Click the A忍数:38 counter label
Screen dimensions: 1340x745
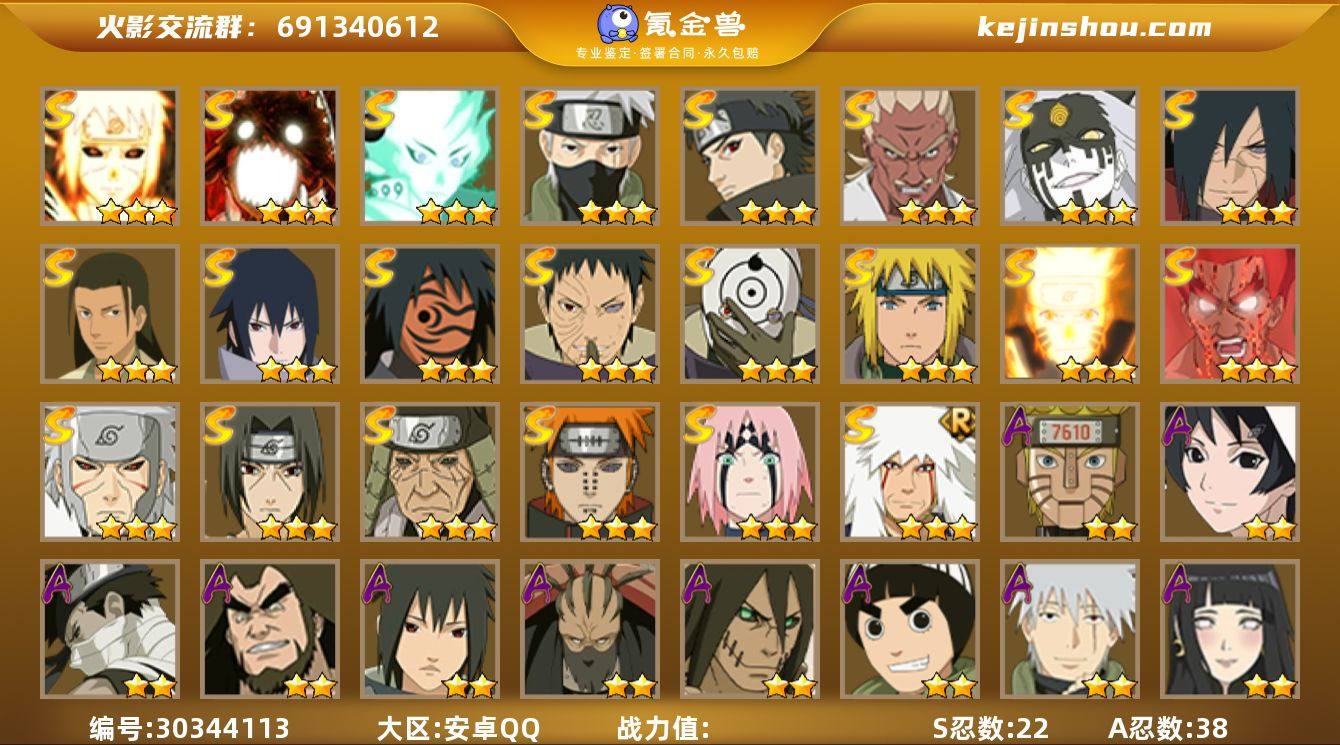click(1168, 728)
